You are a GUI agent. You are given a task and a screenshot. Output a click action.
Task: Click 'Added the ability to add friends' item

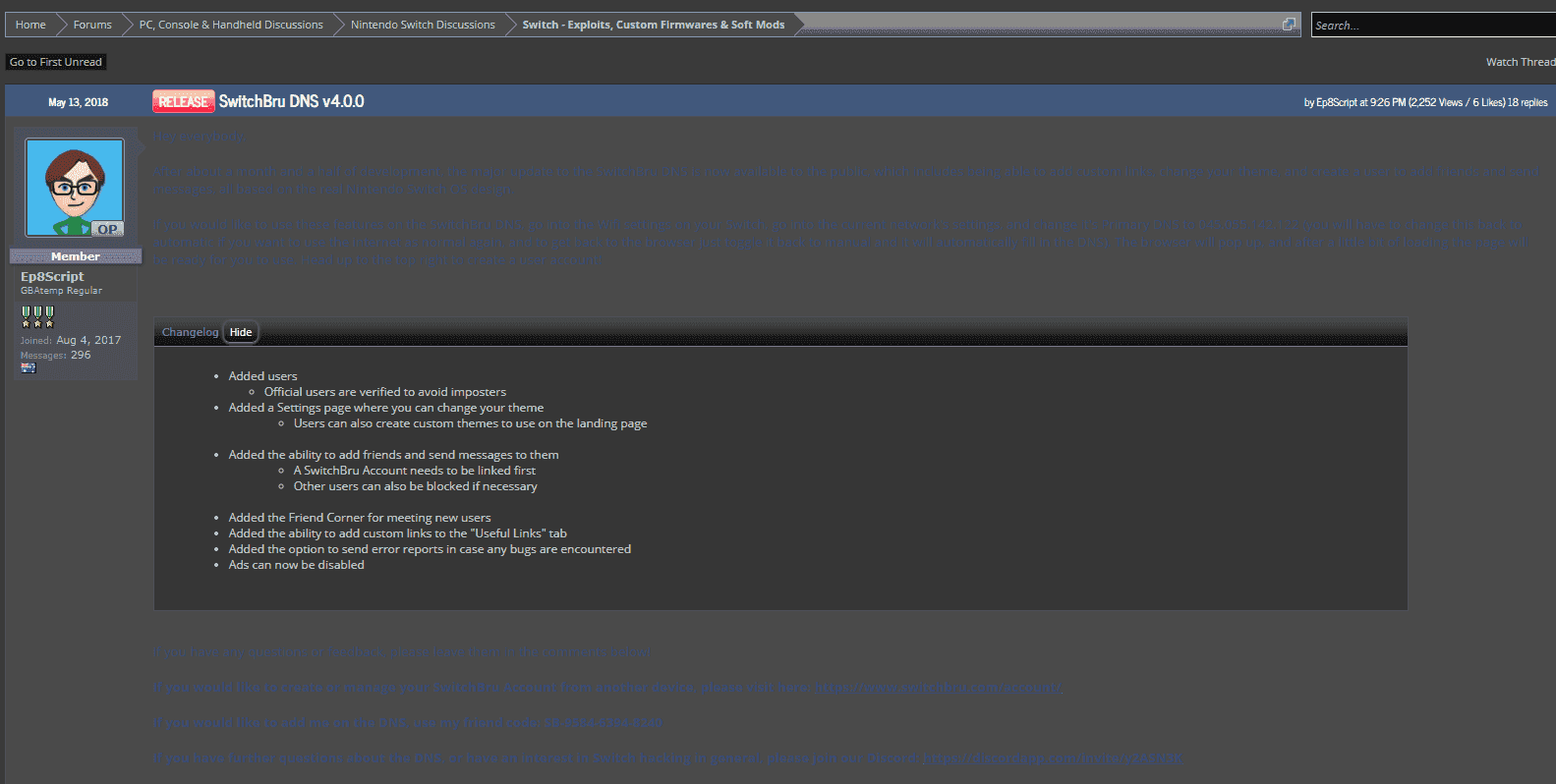tap(393, 455)
